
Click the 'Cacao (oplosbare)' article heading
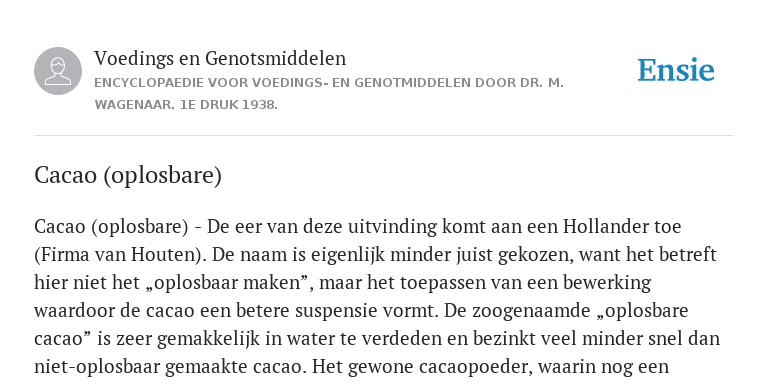(128, 175)
